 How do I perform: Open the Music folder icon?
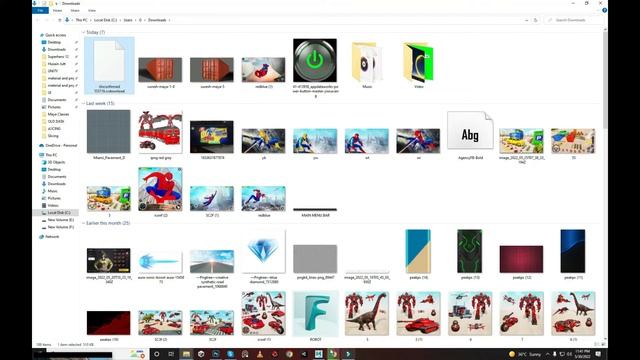click(x=367, y=62)
